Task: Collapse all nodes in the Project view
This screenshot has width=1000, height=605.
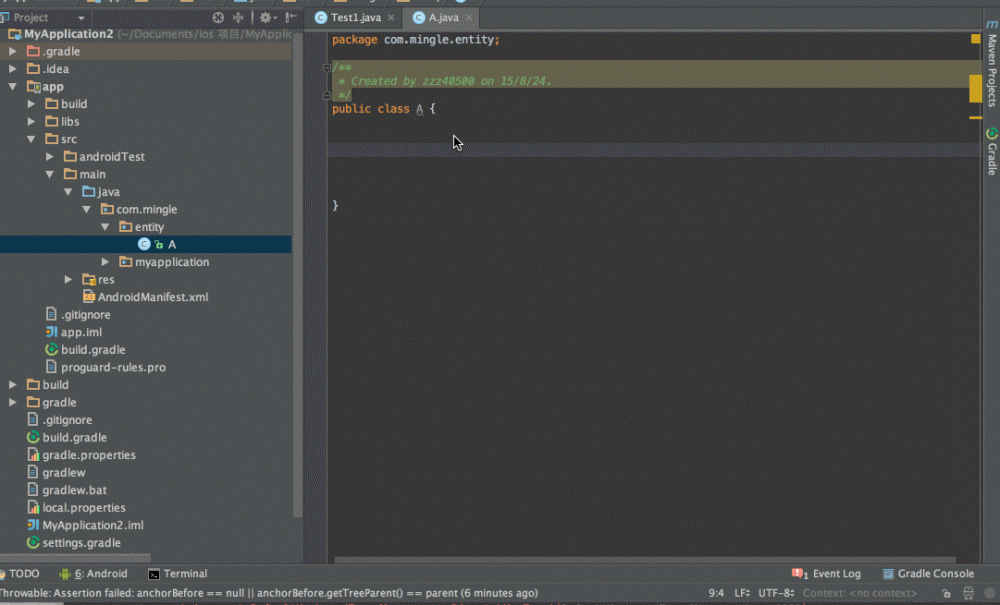Action: 238,17
